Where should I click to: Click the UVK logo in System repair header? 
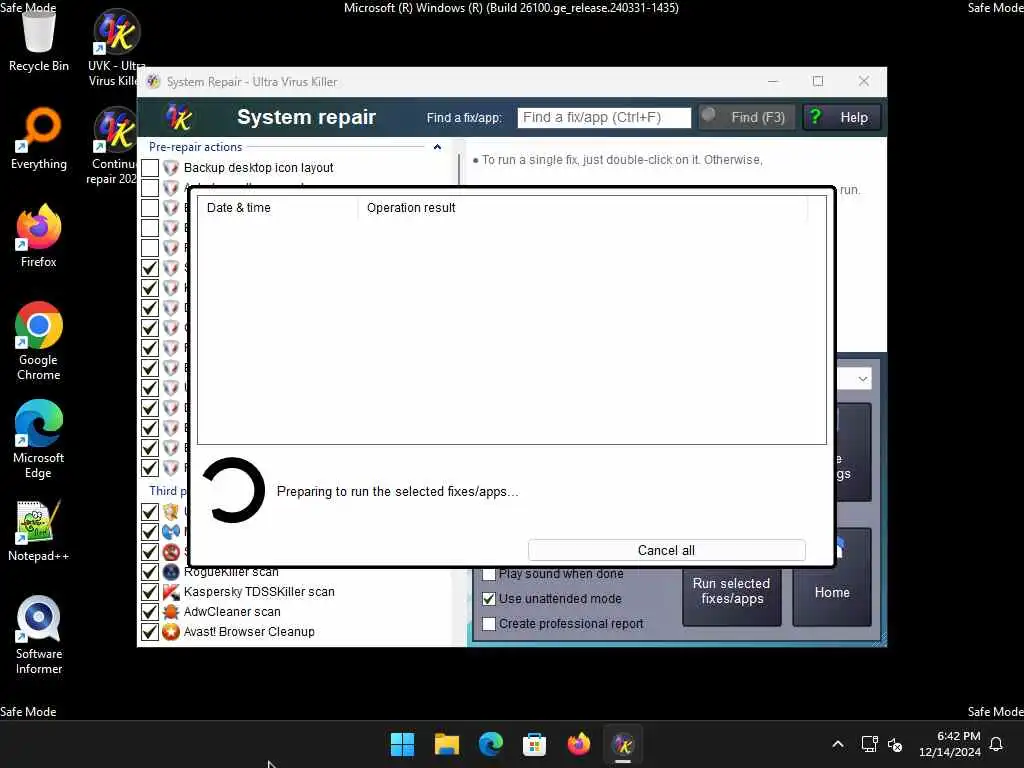coord(179,117)
